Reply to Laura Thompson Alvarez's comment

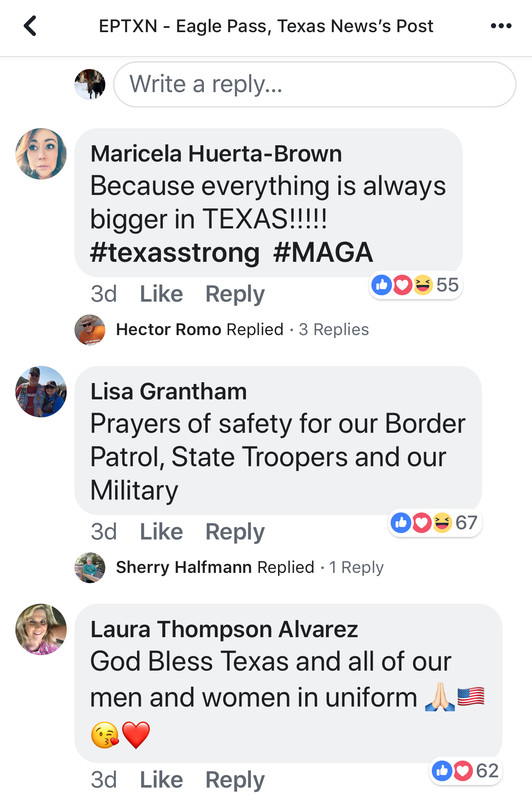click(x=235, y=780)
